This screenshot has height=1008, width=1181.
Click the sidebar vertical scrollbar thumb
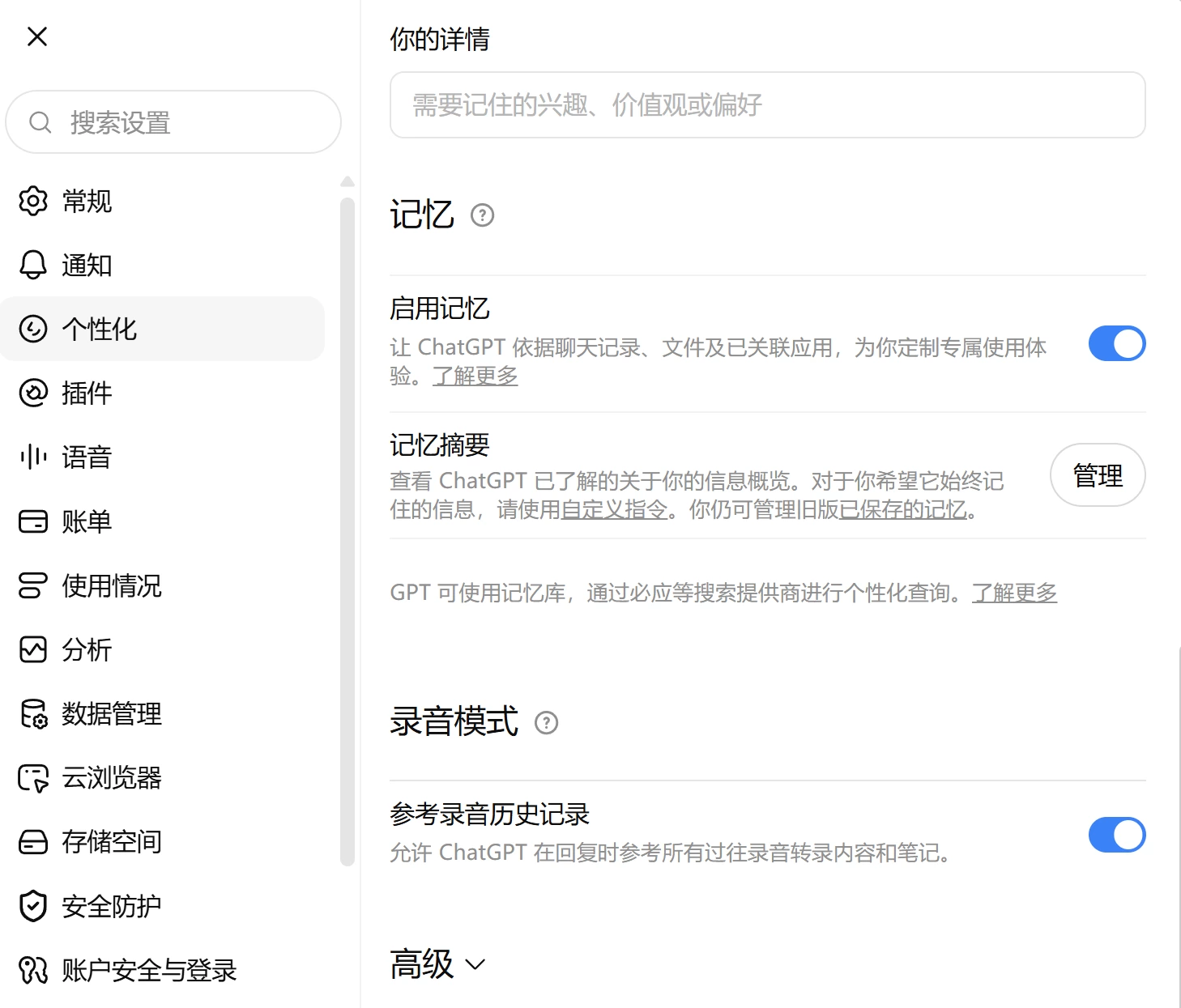point(347,531)
